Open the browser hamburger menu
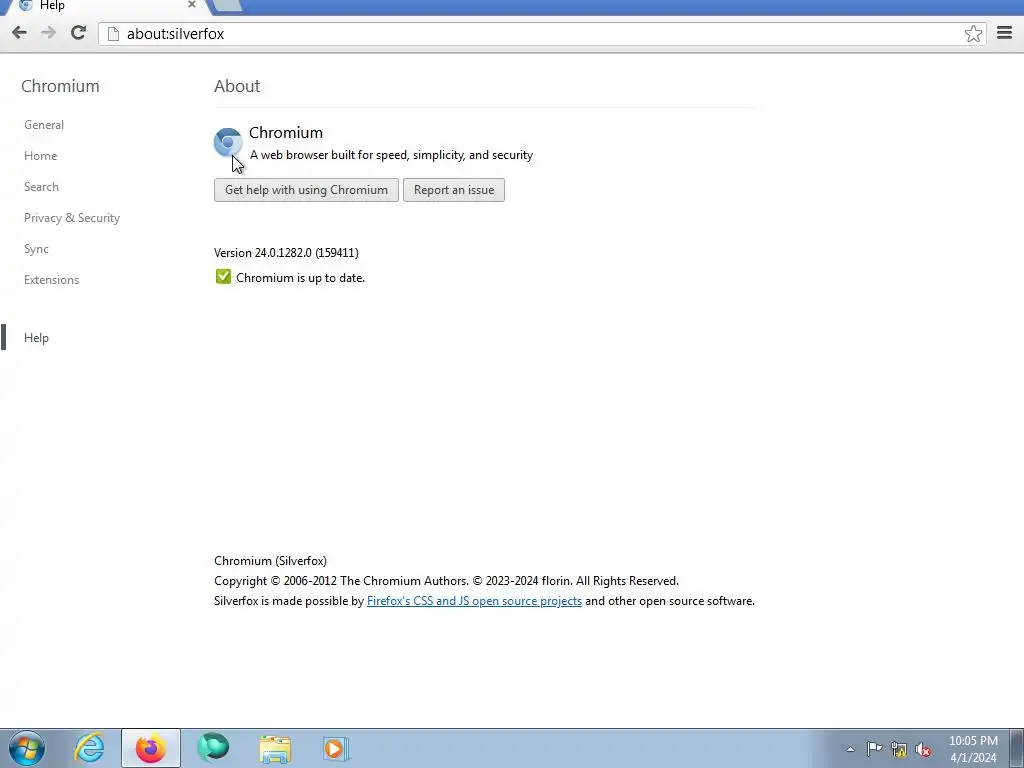This screenshot has width=1024, height=768. pyautogui.click(x=1004, y=33)
